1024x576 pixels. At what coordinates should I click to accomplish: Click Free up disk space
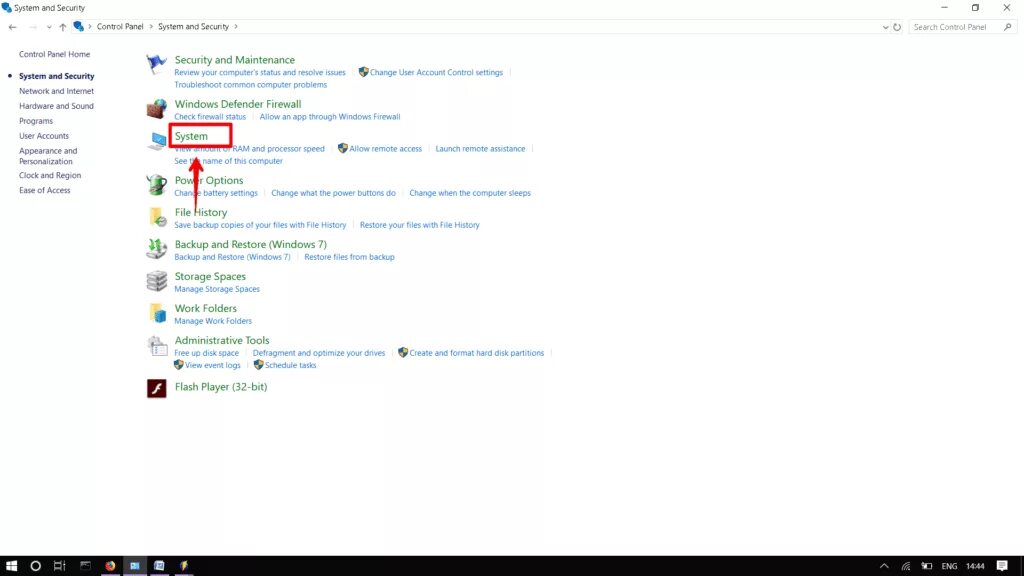[206, 353]
